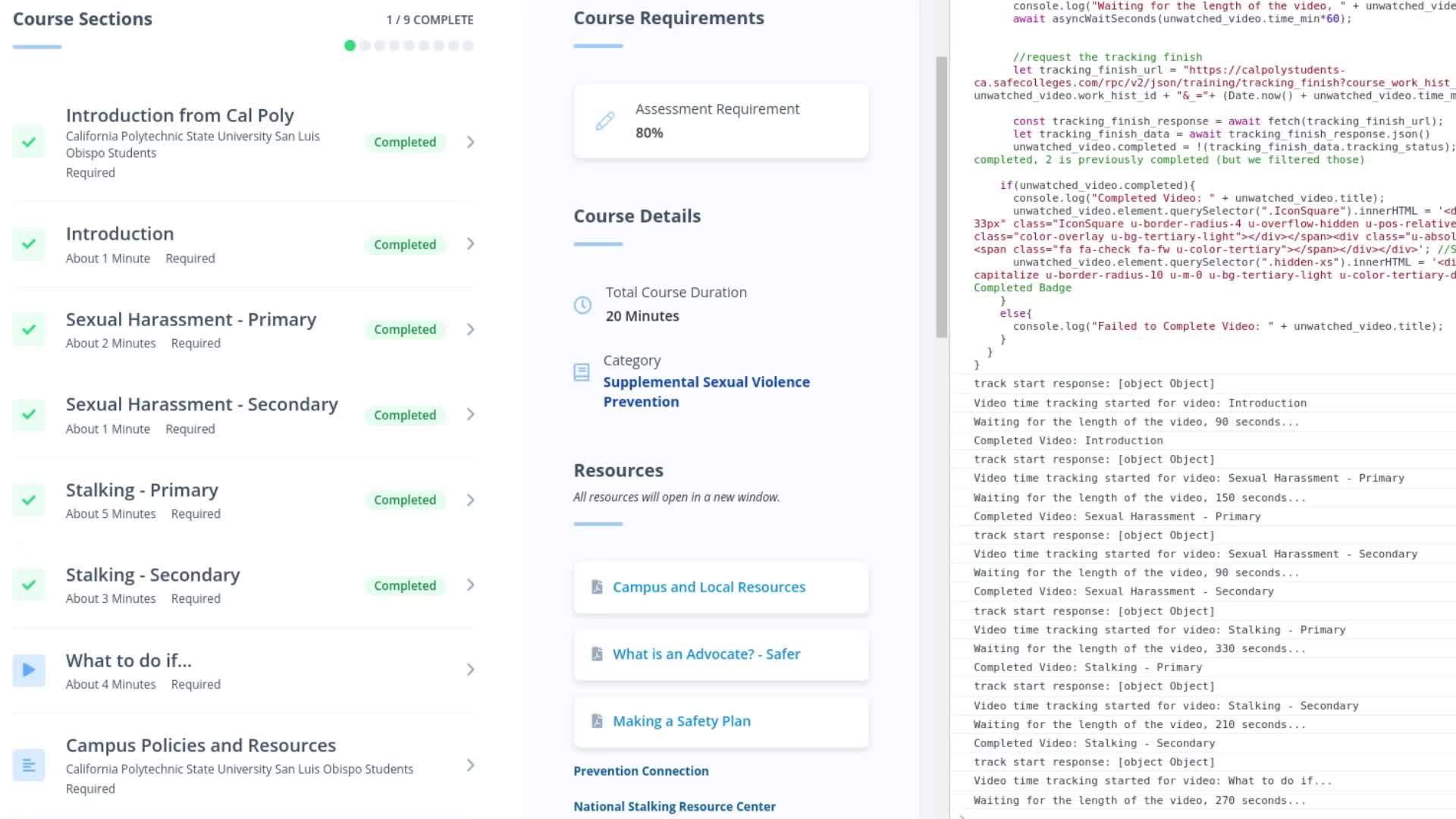The width and height of the screenshot is (1456, 819).
Task: Click the green checkmark for Introduction from Cal Poly
Action: point(29,142)
